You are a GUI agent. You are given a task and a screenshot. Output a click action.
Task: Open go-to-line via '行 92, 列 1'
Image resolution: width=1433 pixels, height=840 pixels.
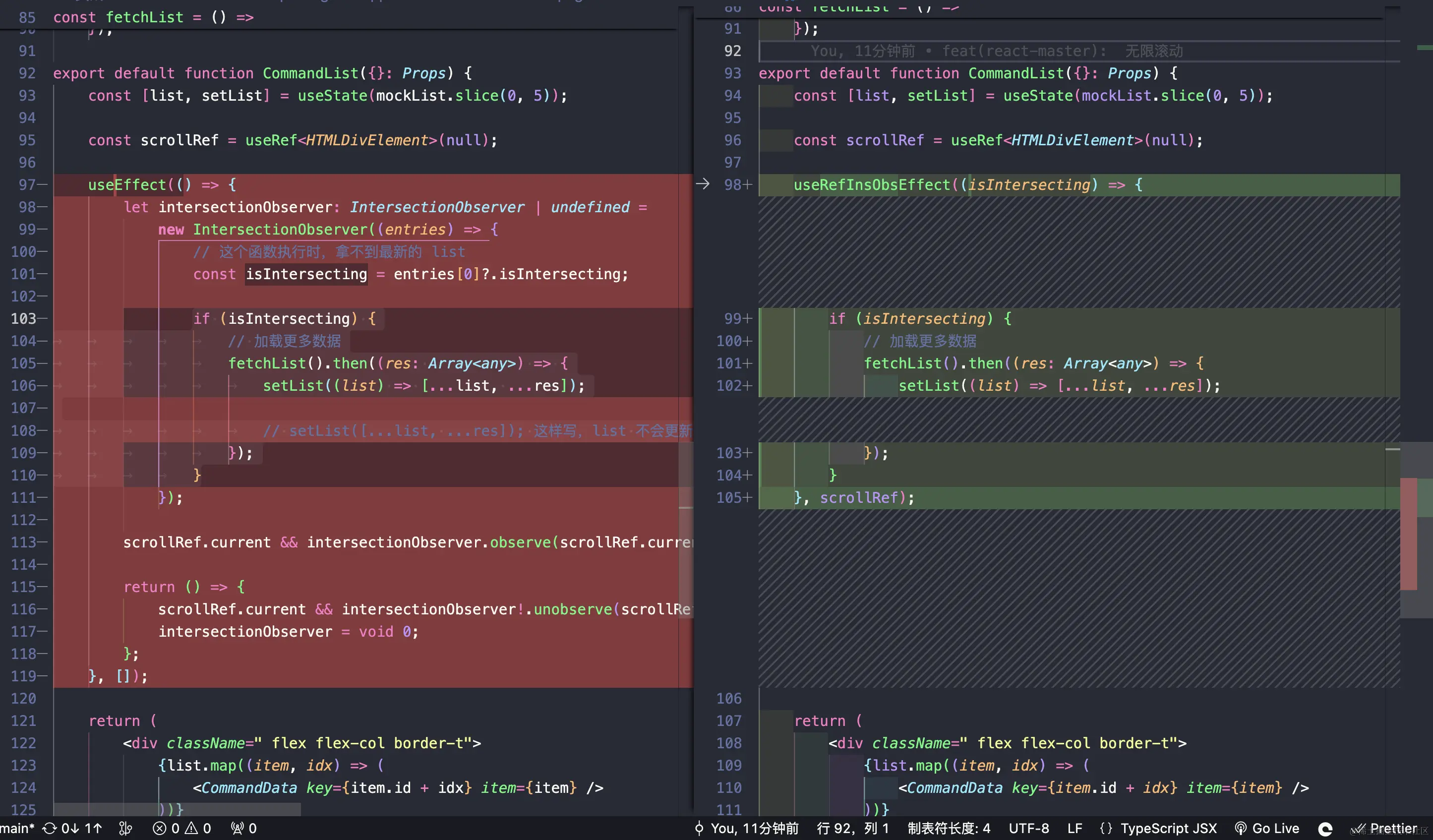tap(853, 829)
